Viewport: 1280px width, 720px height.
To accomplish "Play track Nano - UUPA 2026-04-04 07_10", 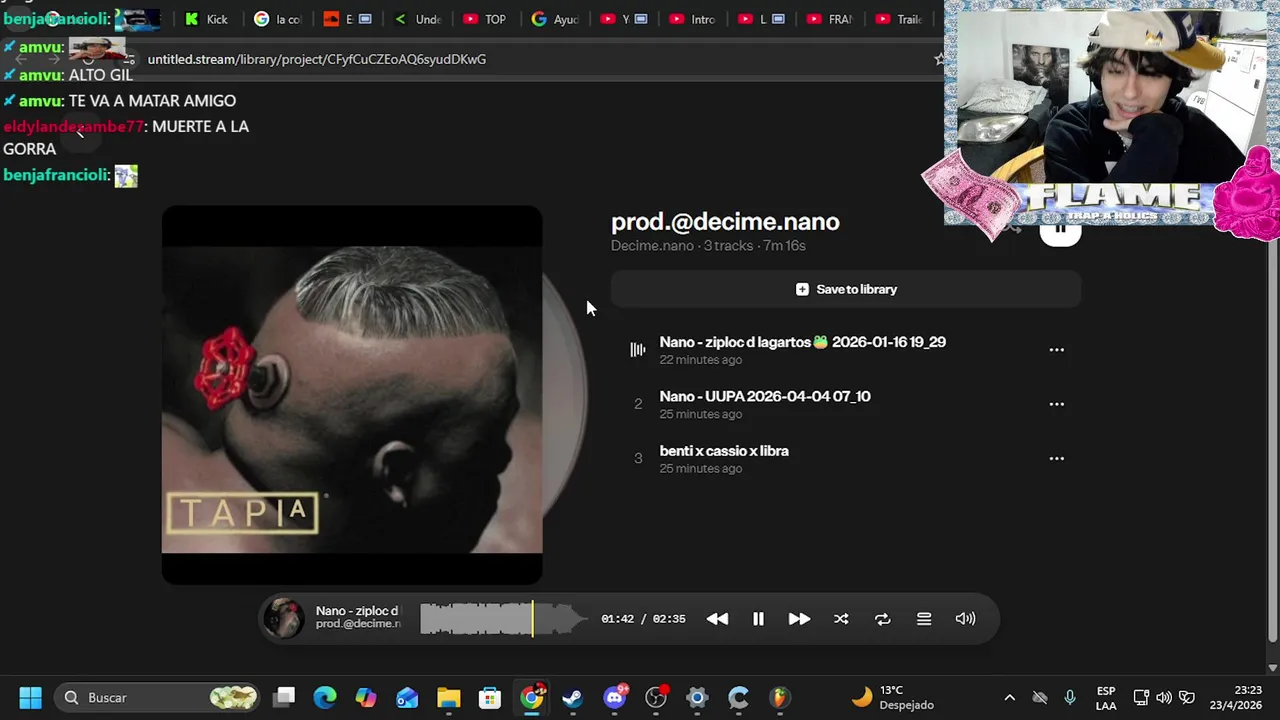I will tap(765, 396).
